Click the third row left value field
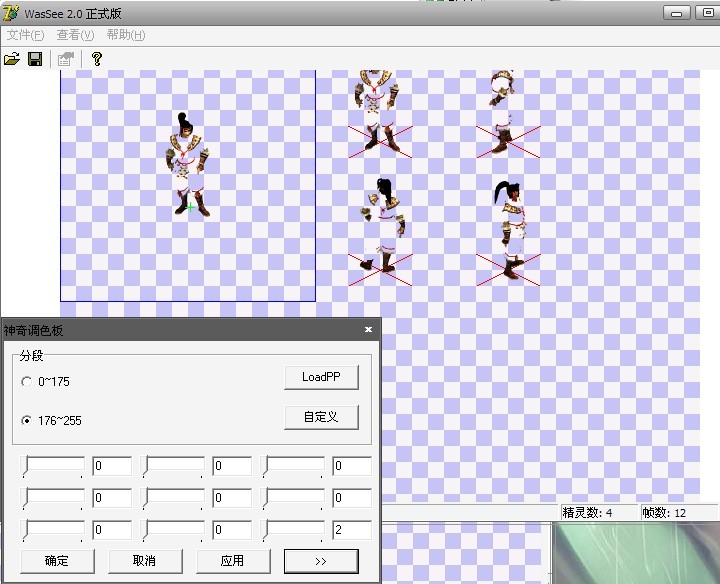720x584 pixels. (x=112, y=530)
